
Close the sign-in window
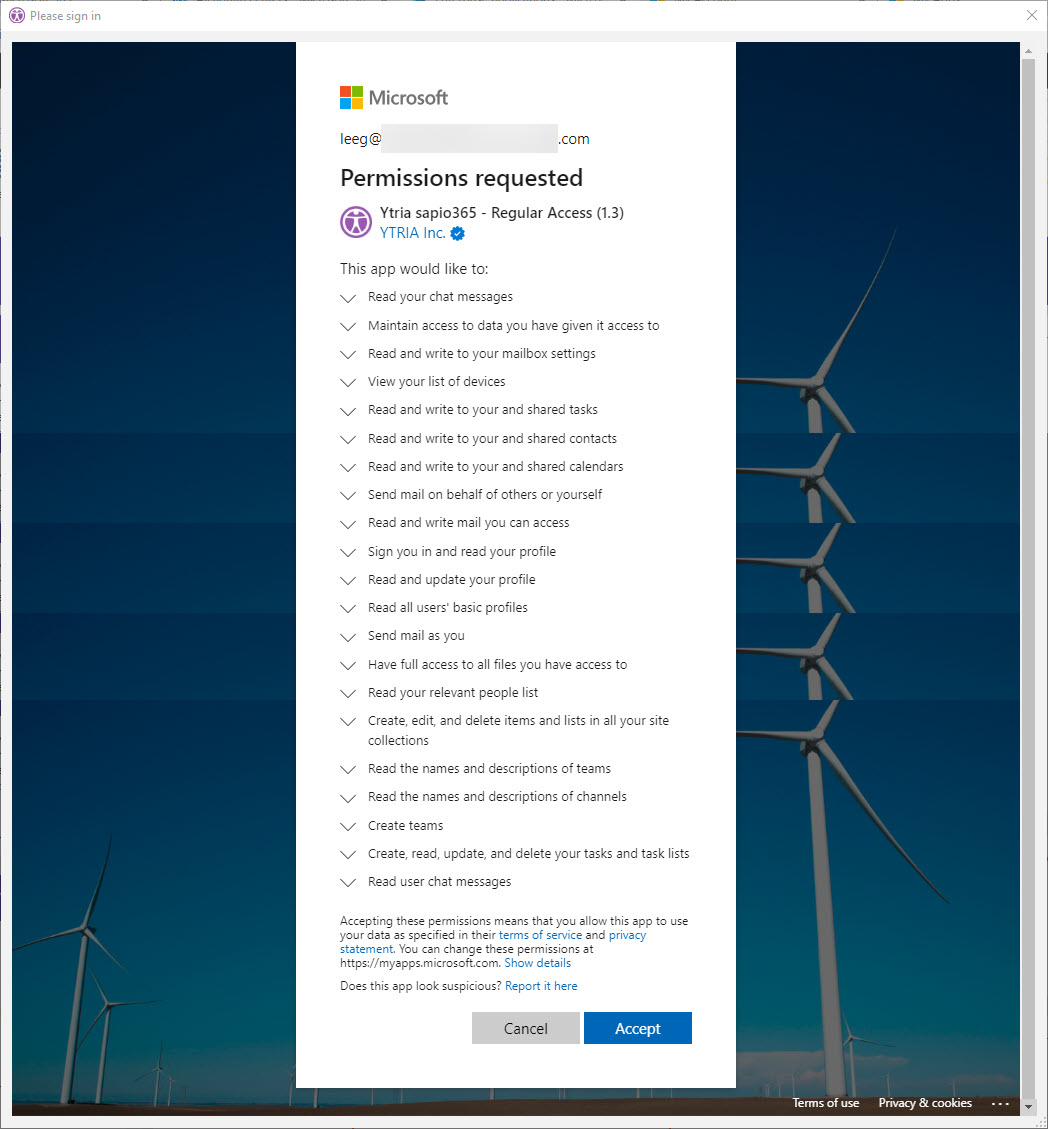tap(1032, 15)
